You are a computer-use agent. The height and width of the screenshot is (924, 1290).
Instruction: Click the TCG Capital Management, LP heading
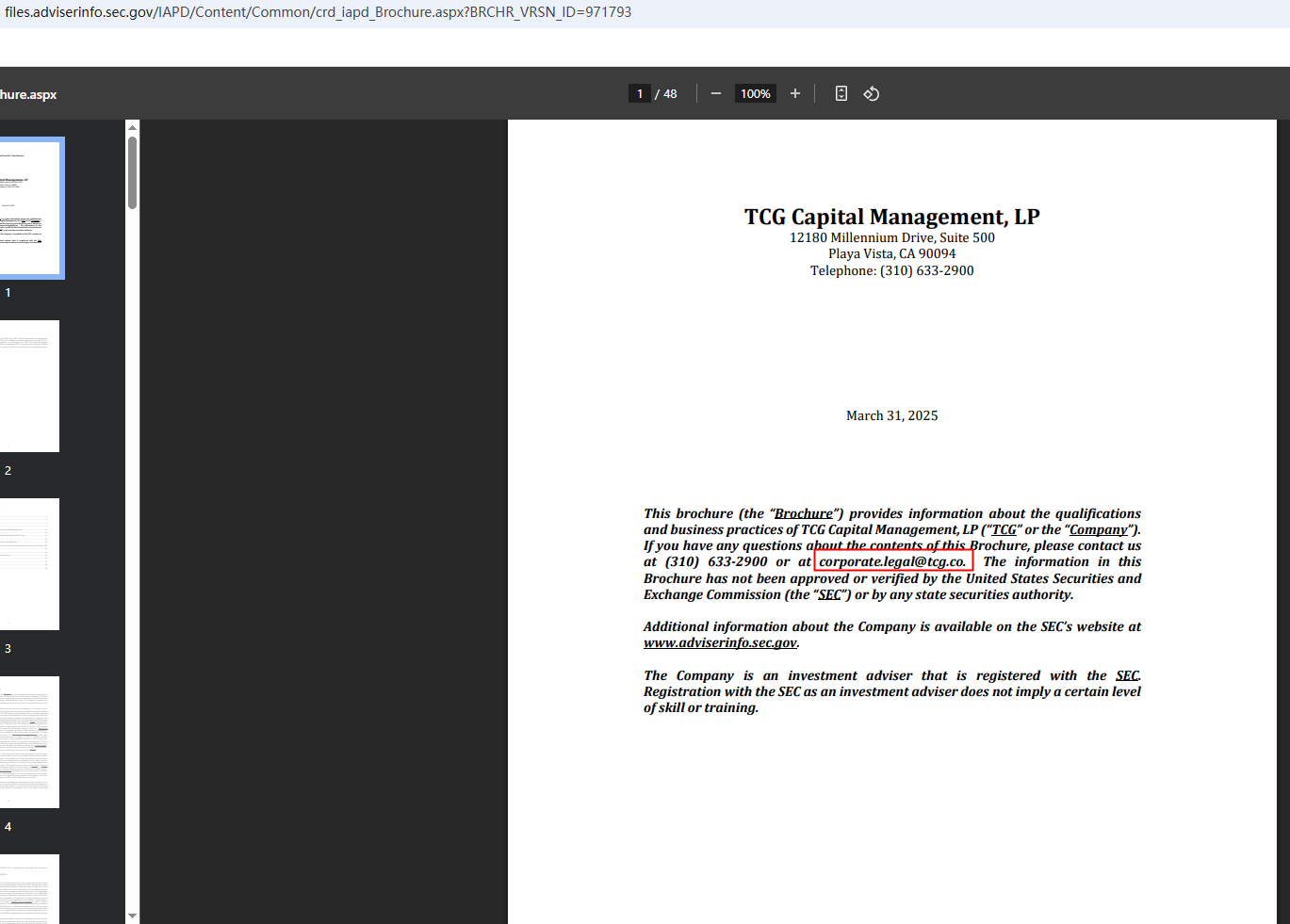click(892, 217)
